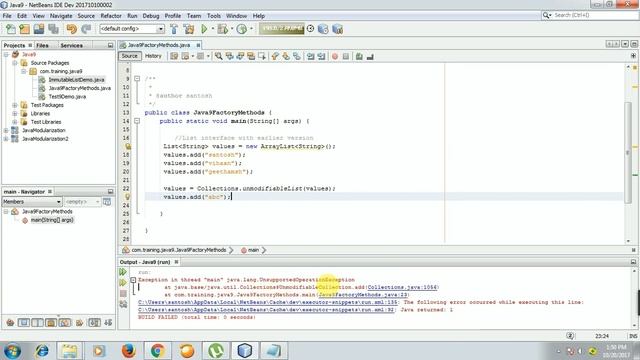The width and height of the screenshot is (640, 360).
Task: Open the Java9FactoryMethods.java:23 stack trace link
Action: pyautogui.click(x=362, y=295)
